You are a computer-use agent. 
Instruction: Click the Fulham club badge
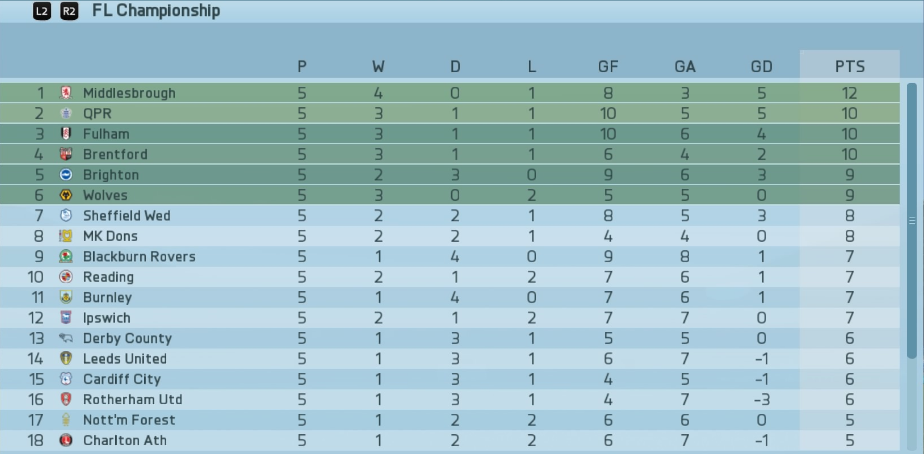(66, 134)
